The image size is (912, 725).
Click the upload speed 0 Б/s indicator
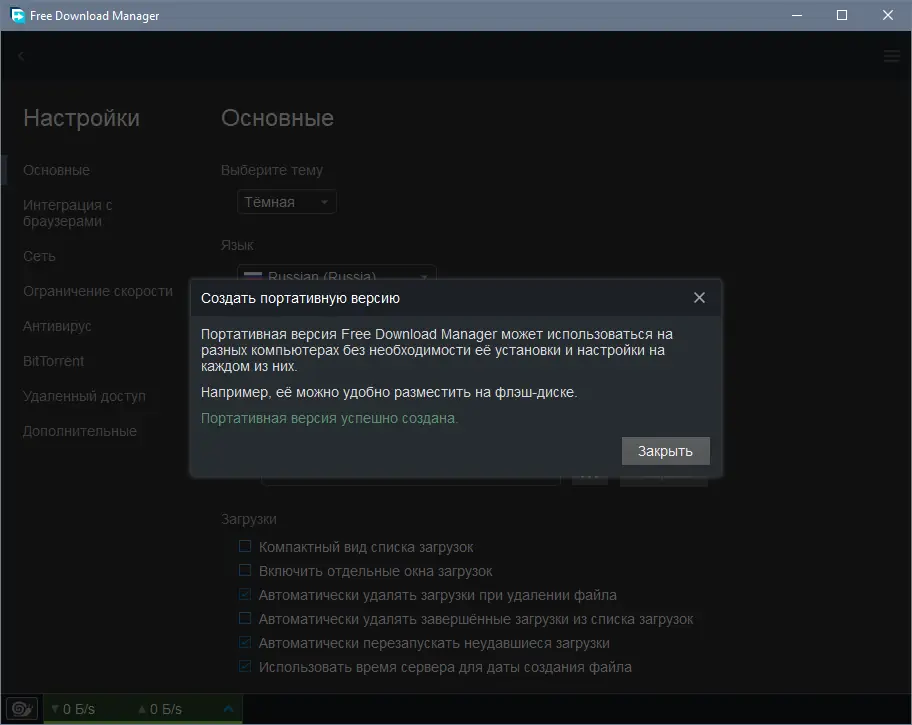pos(160,709)
